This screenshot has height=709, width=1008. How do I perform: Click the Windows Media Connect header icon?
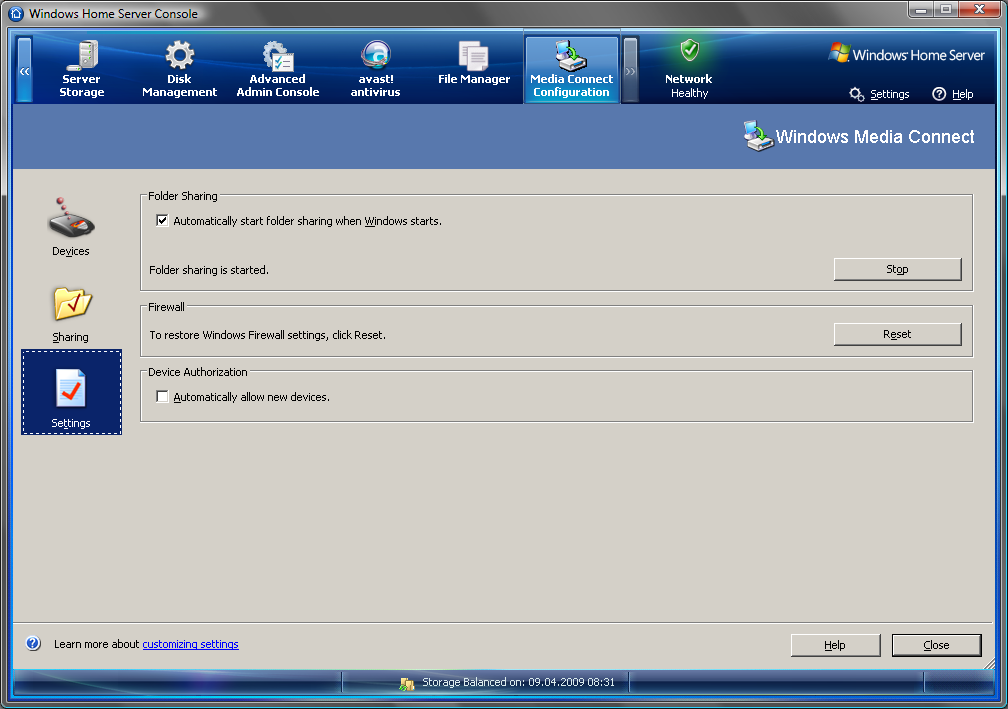758,136
